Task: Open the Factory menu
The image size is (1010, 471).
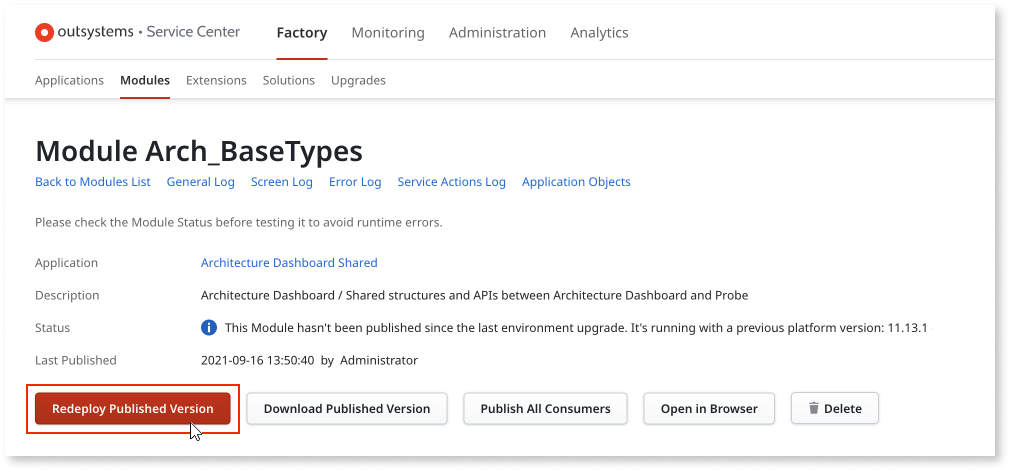Action: coord(302,33)
